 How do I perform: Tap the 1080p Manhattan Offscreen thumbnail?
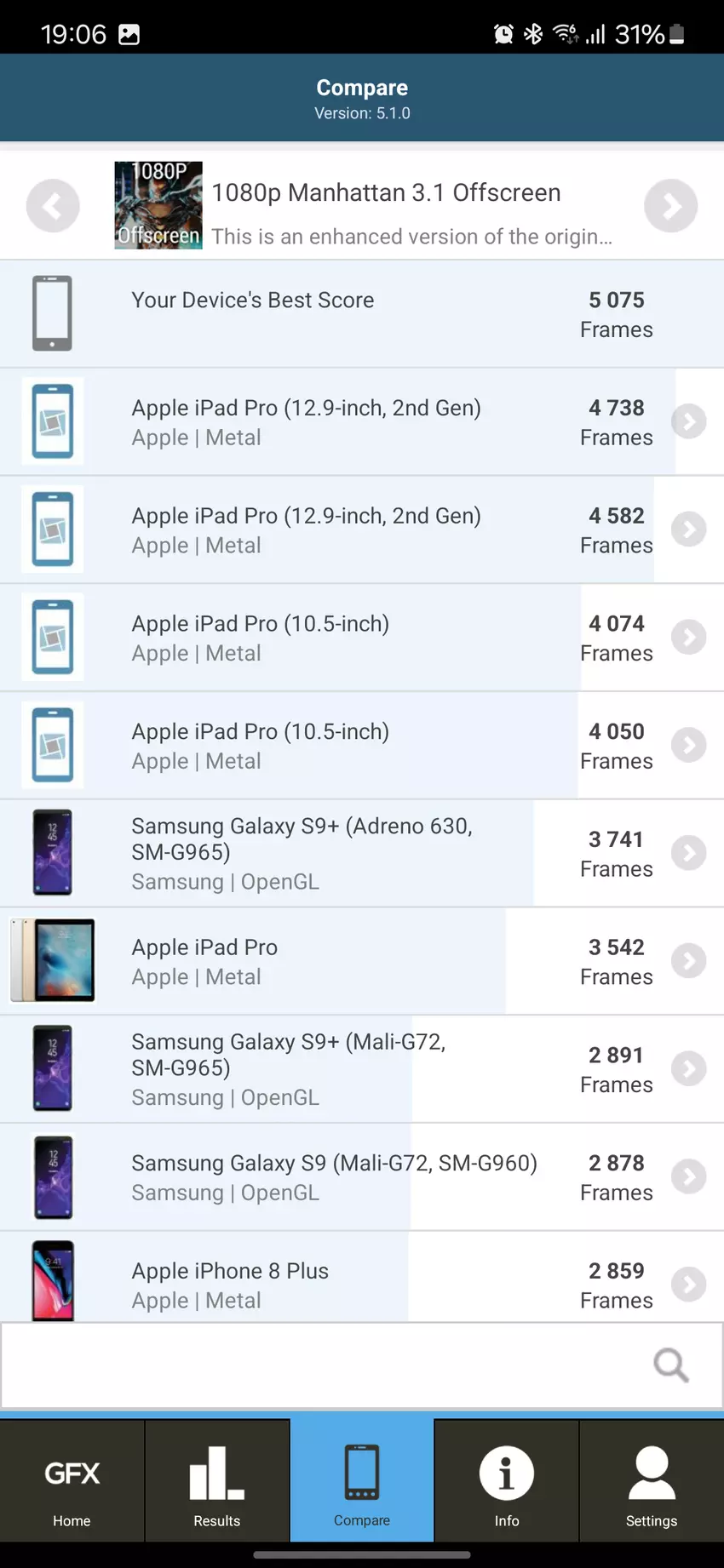[x=158, y=205]
